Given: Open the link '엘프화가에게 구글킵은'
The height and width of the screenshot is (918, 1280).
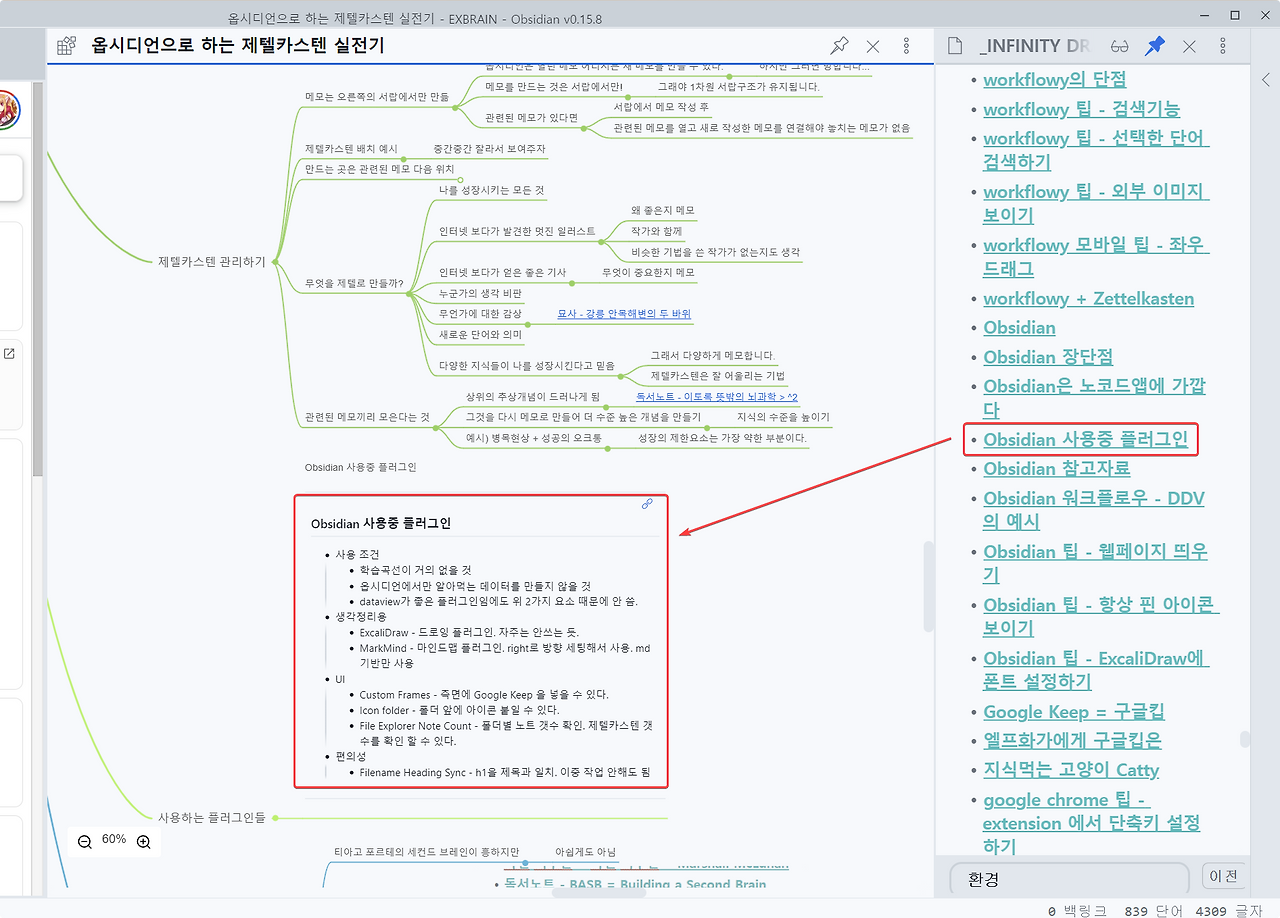Looking at the screenshot, I should 1072,741.
